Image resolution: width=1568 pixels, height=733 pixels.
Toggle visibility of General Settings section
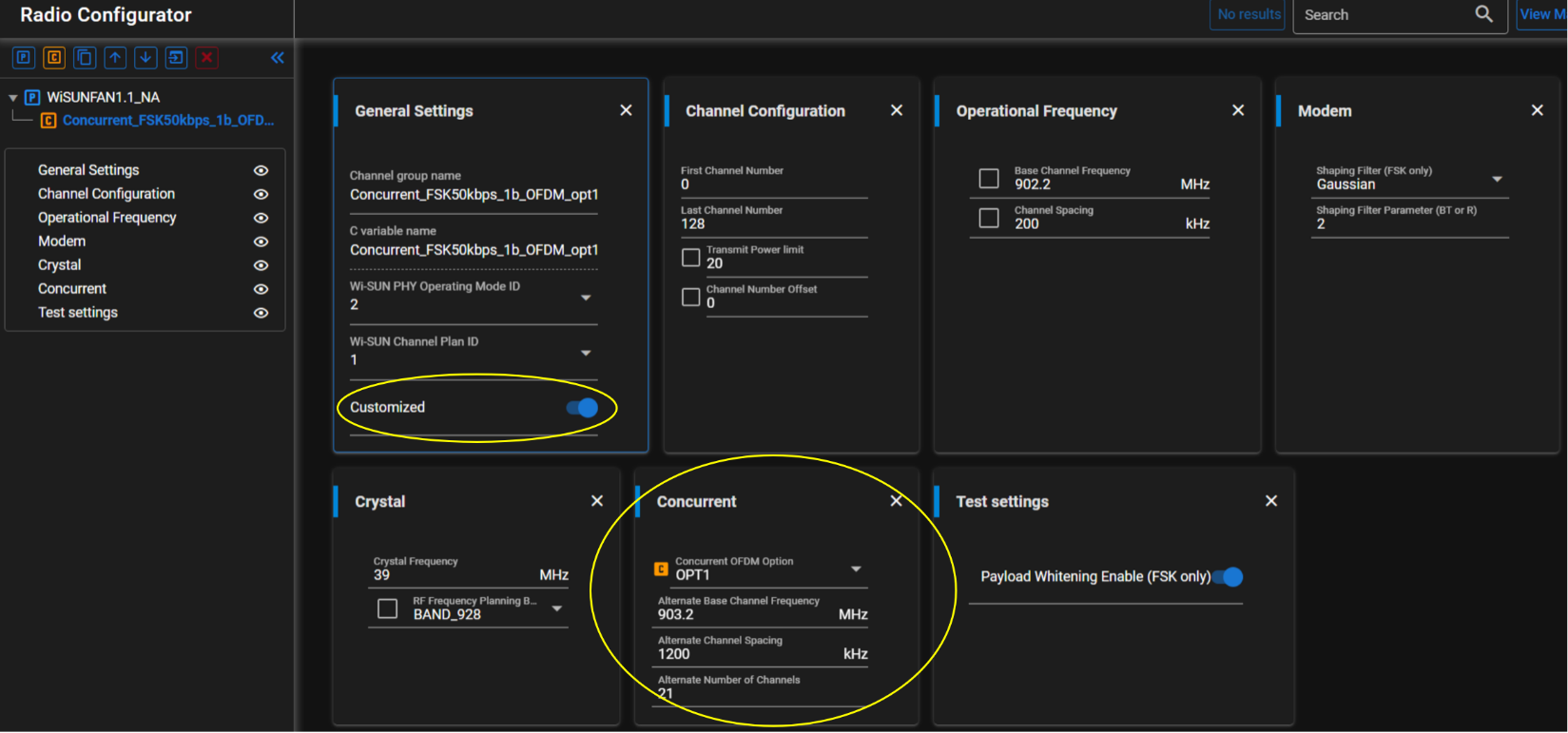261,170
